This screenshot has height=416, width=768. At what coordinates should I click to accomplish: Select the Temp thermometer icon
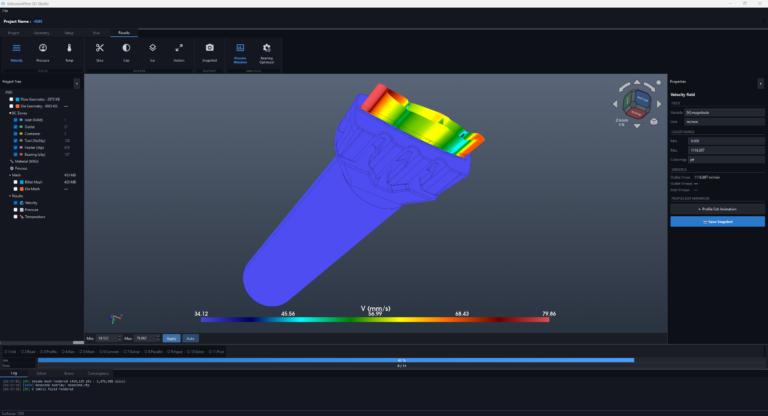click(69, 48)
